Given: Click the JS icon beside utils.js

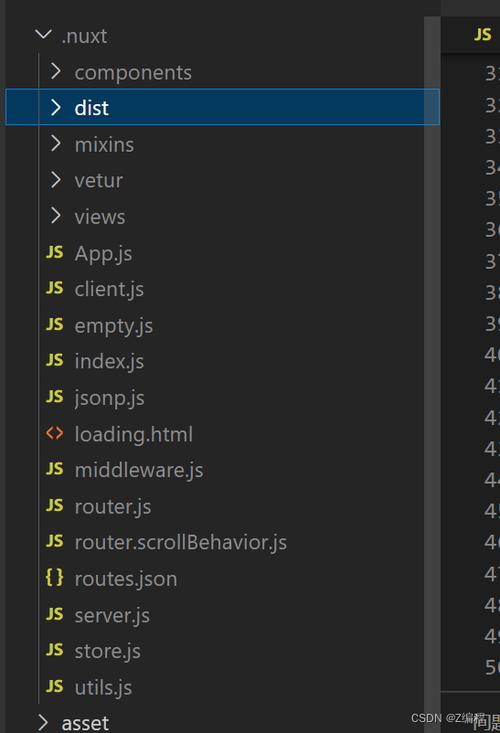Looking at the screenshot, I should click(x=55, y=686).
